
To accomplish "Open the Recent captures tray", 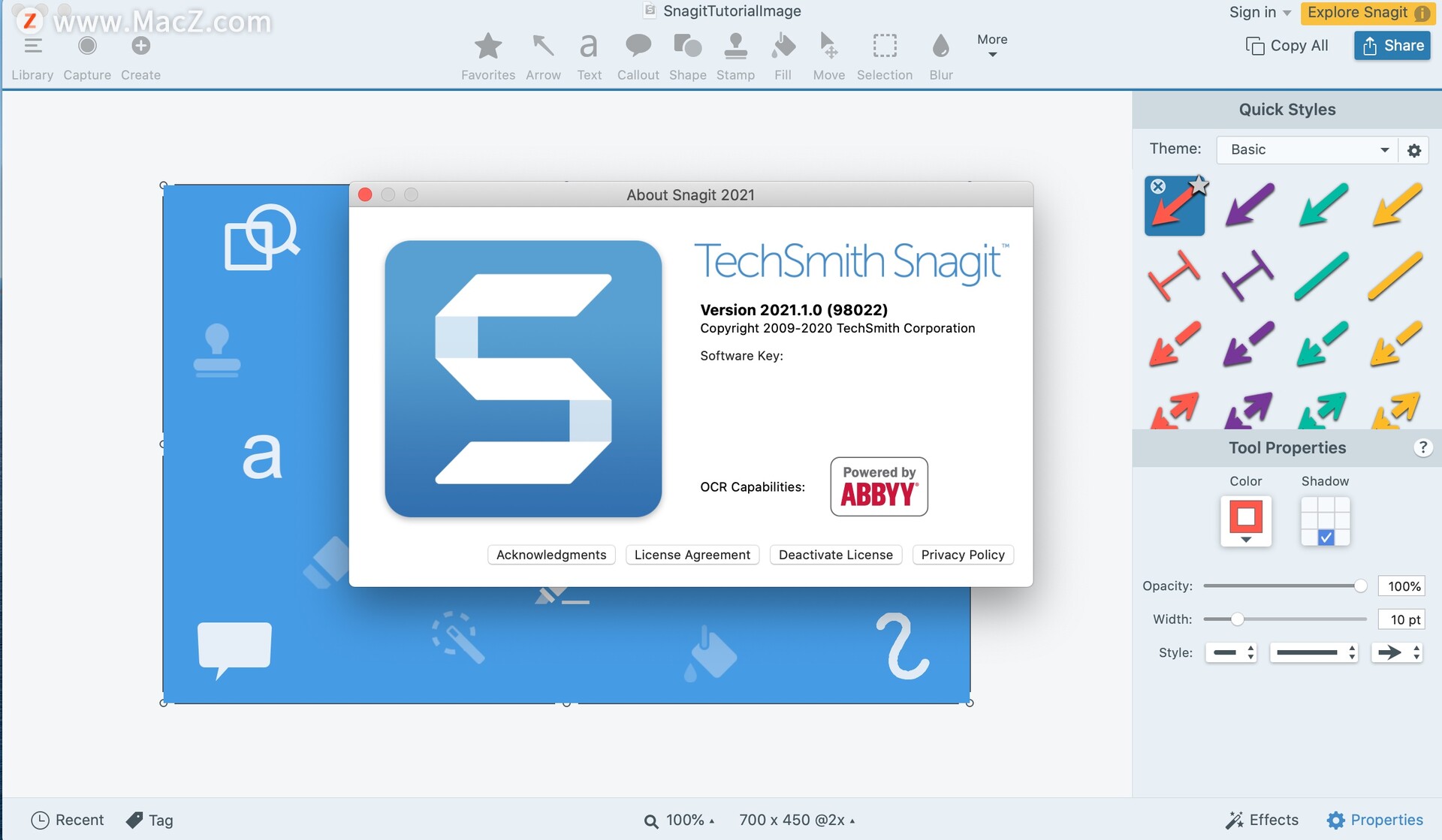I will 68,820.
